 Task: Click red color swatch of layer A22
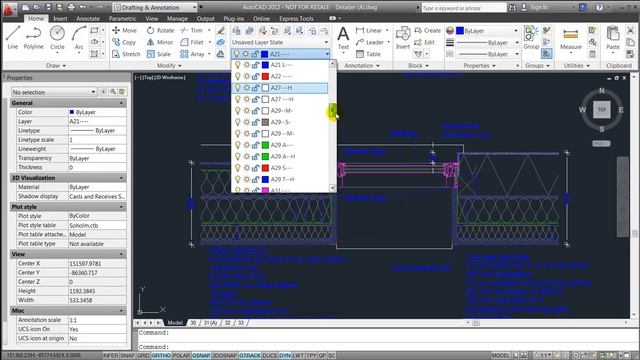click(x=265, y=76)
